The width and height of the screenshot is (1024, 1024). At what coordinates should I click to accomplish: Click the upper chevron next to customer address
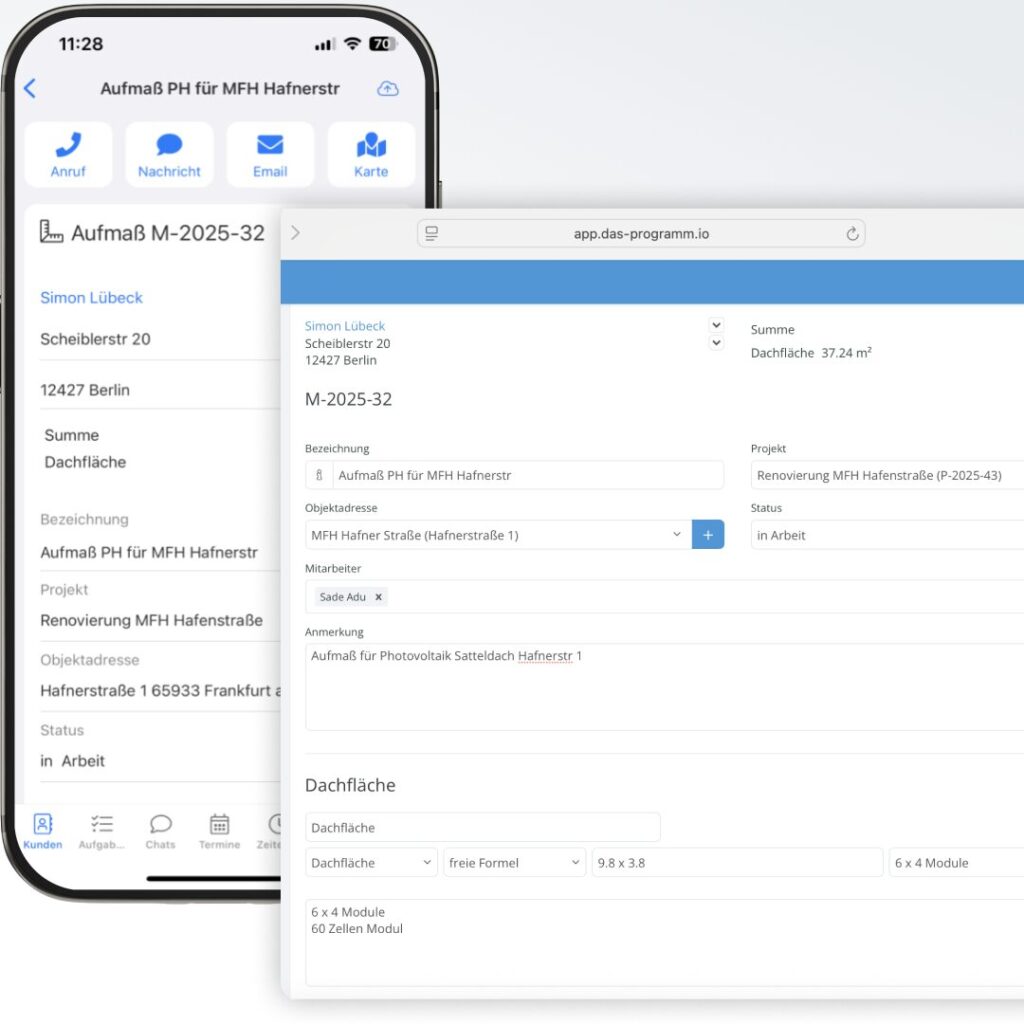(715, 325)
